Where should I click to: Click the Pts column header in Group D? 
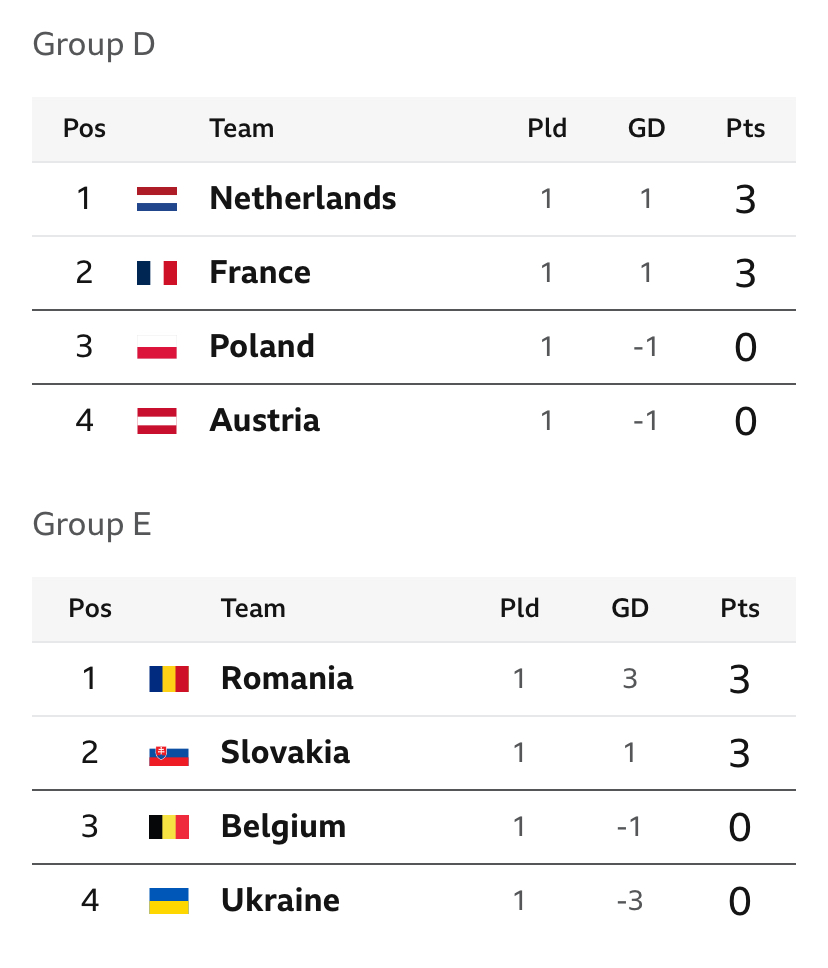745,128
